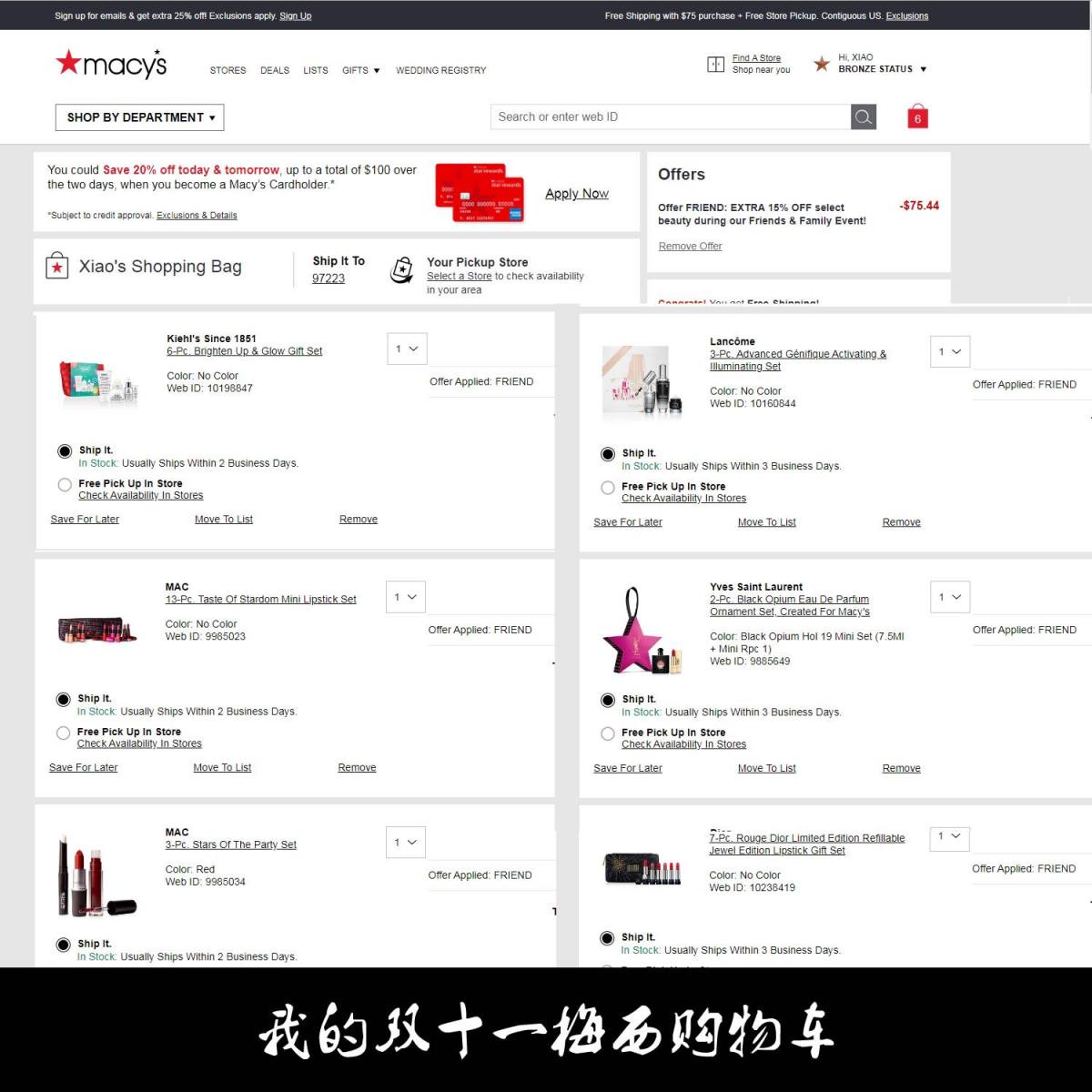The width and height of the screenshot is (1092, 1092).
Task: Click the search or web ID field
Action: click(x=670, y=116)
